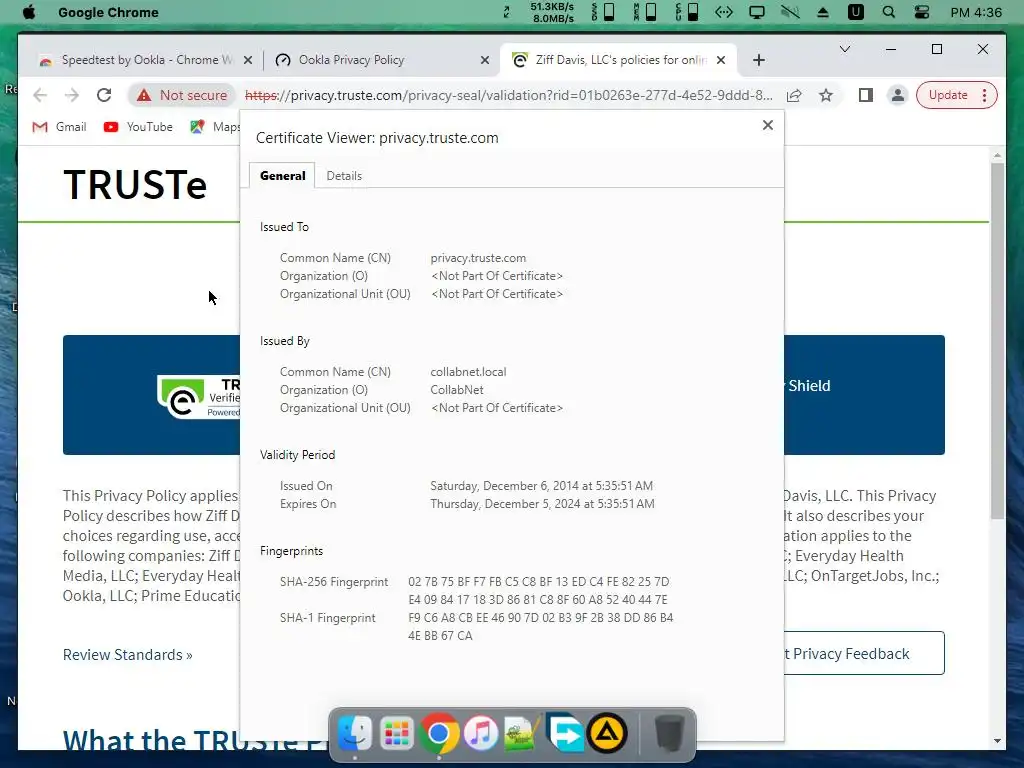Viewport: 1024px width, 768px height.
Task: Toggle the side panel
Action: click(x=866, y=95)
